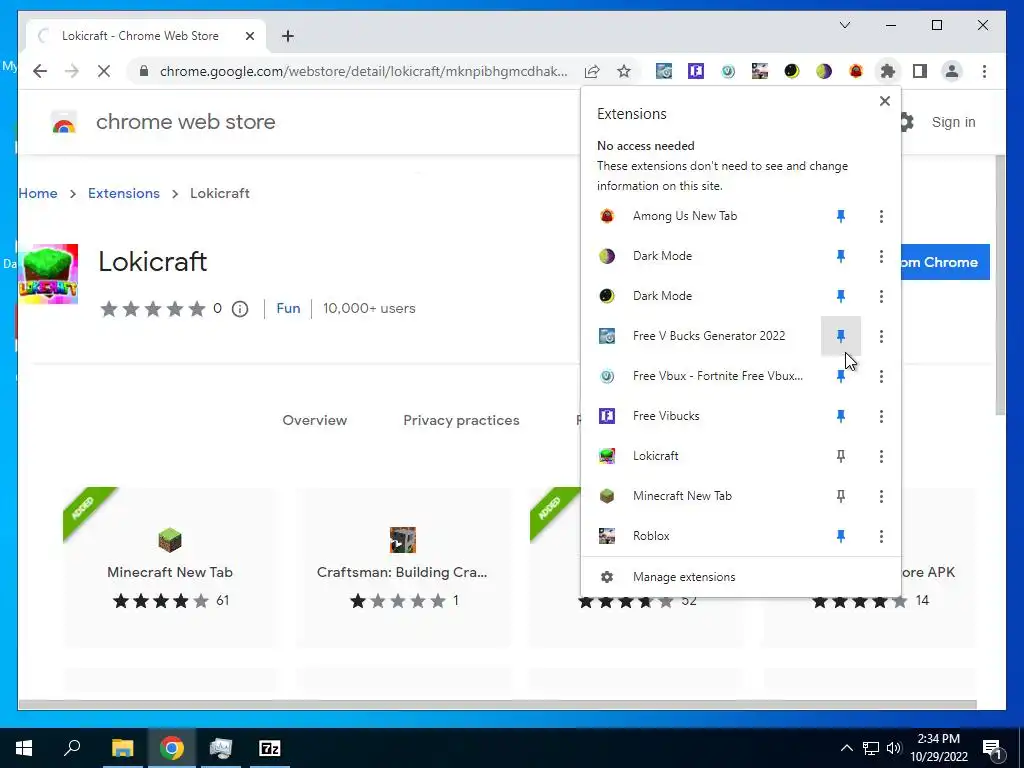Unpin the Free Vibucks extension
The image size is (1024, 768).
click(840, 416)
